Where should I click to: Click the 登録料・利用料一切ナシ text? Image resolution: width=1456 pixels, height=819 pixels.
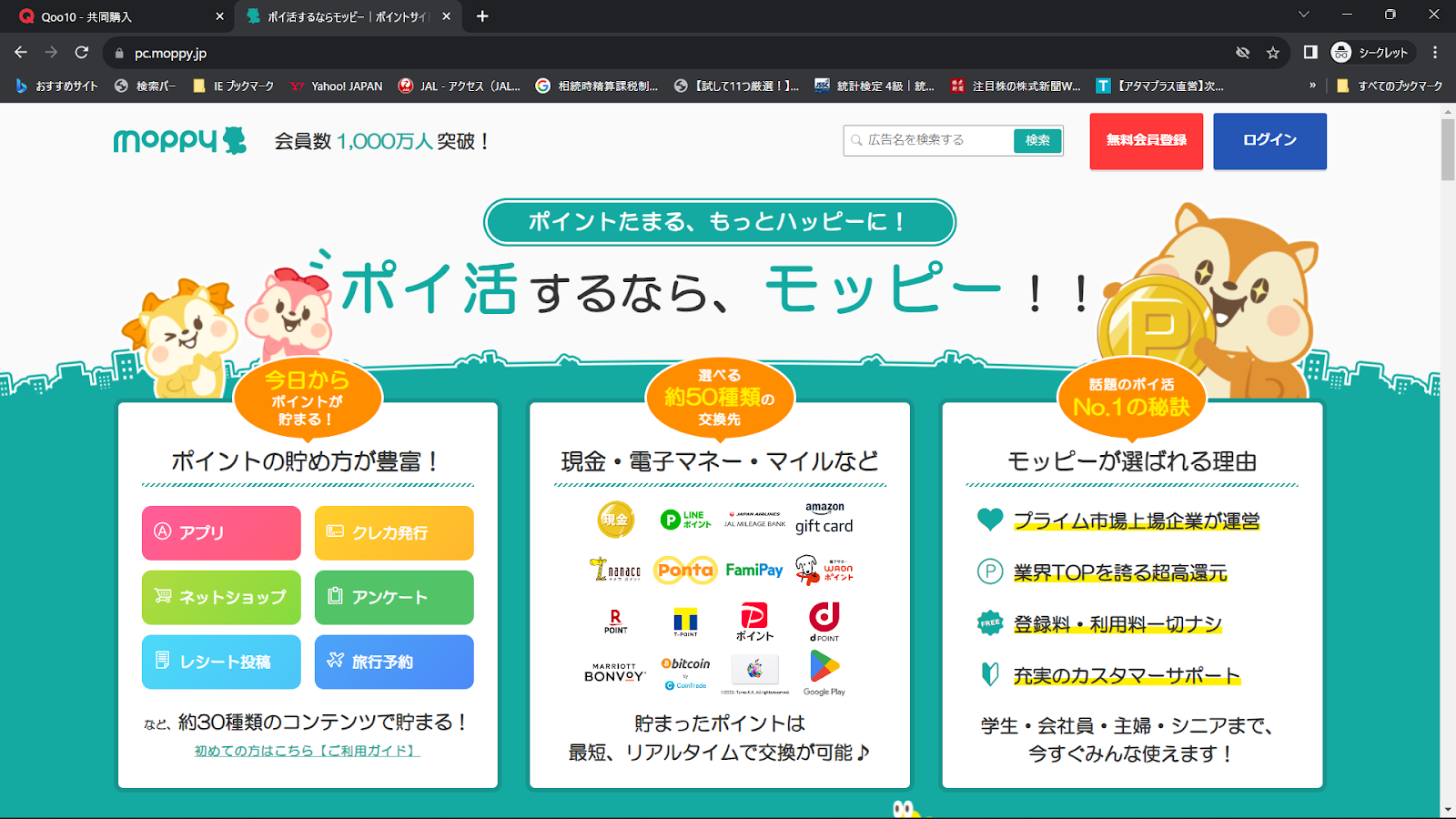1117,624
